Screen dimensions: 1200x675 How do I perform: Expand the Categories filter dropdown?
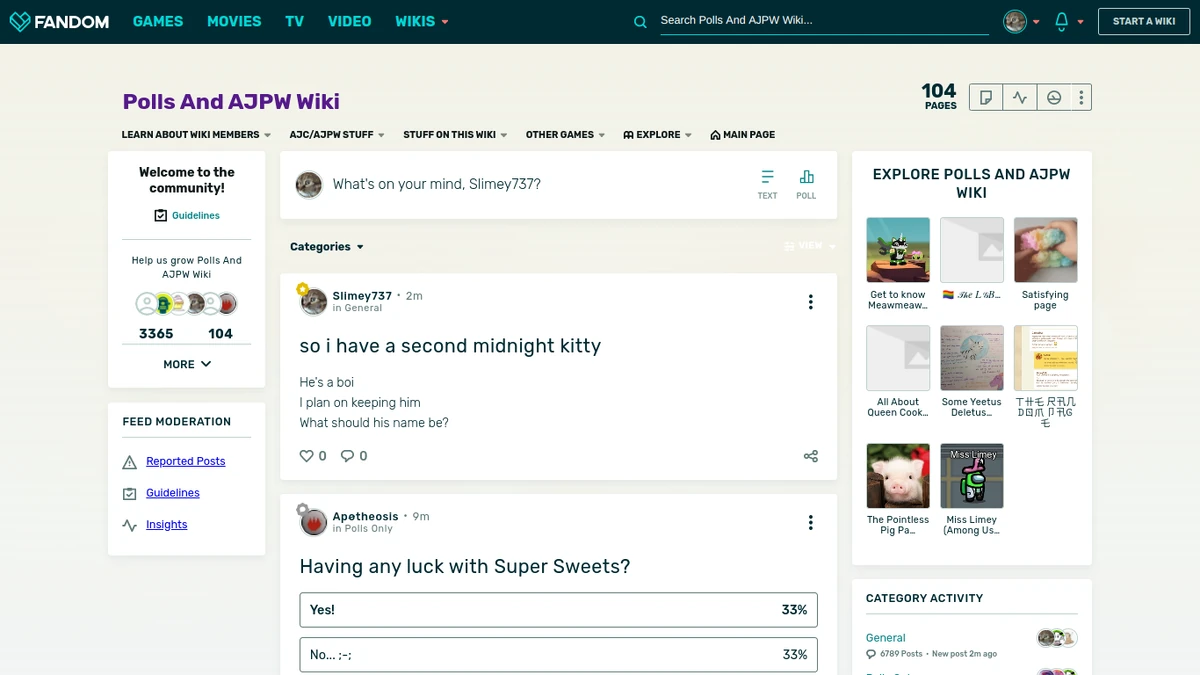click(327, 247)
